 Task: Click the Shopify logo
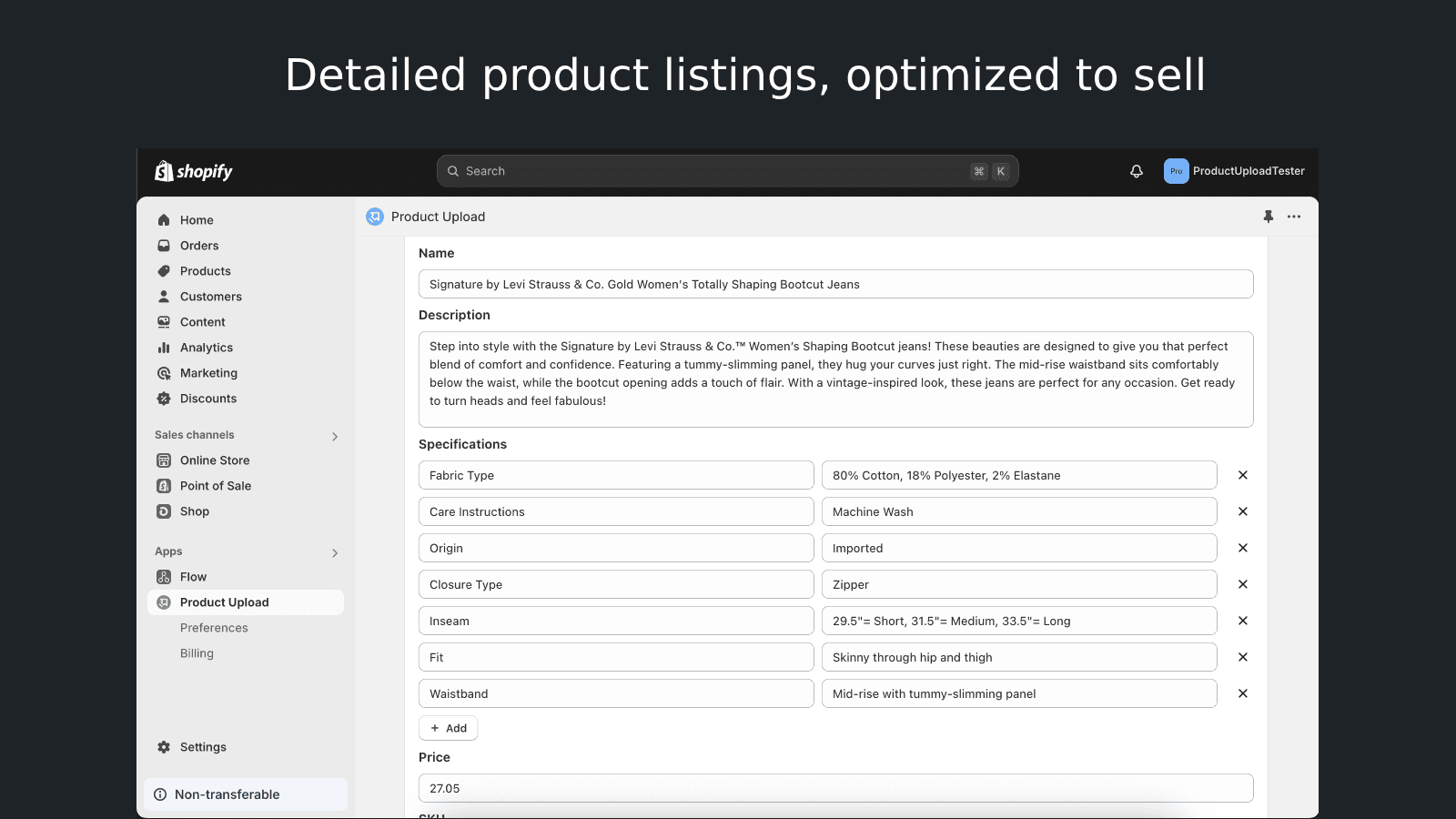(x=194, y=171)
